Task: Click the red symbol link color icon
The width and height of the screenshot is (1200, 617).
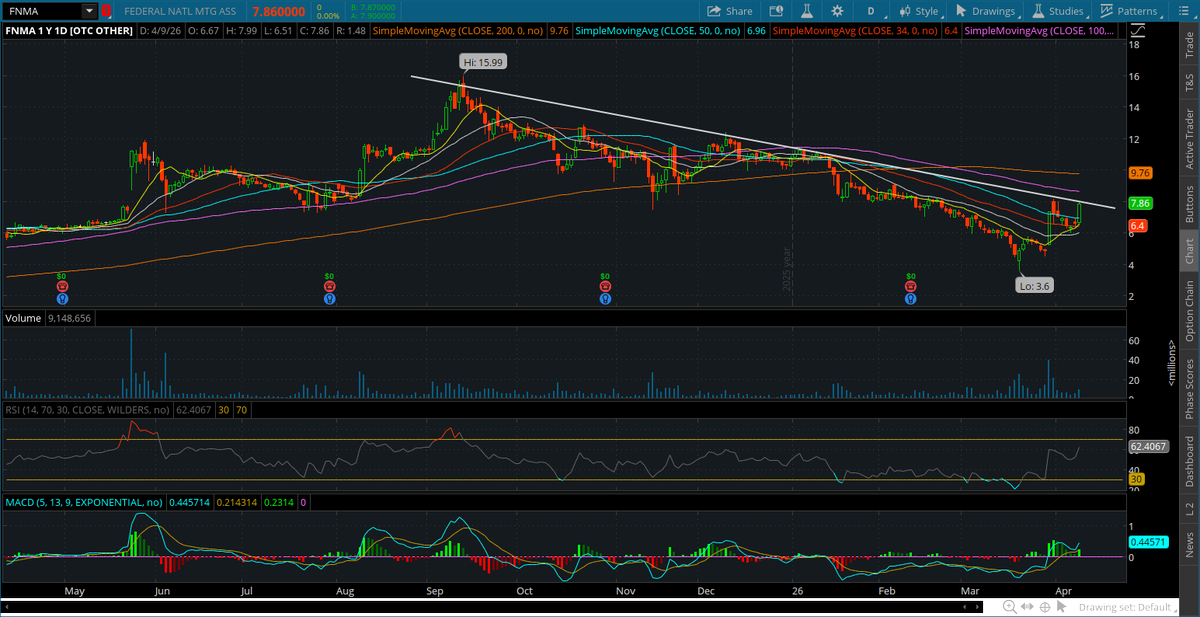Action: tap(105, 11)
